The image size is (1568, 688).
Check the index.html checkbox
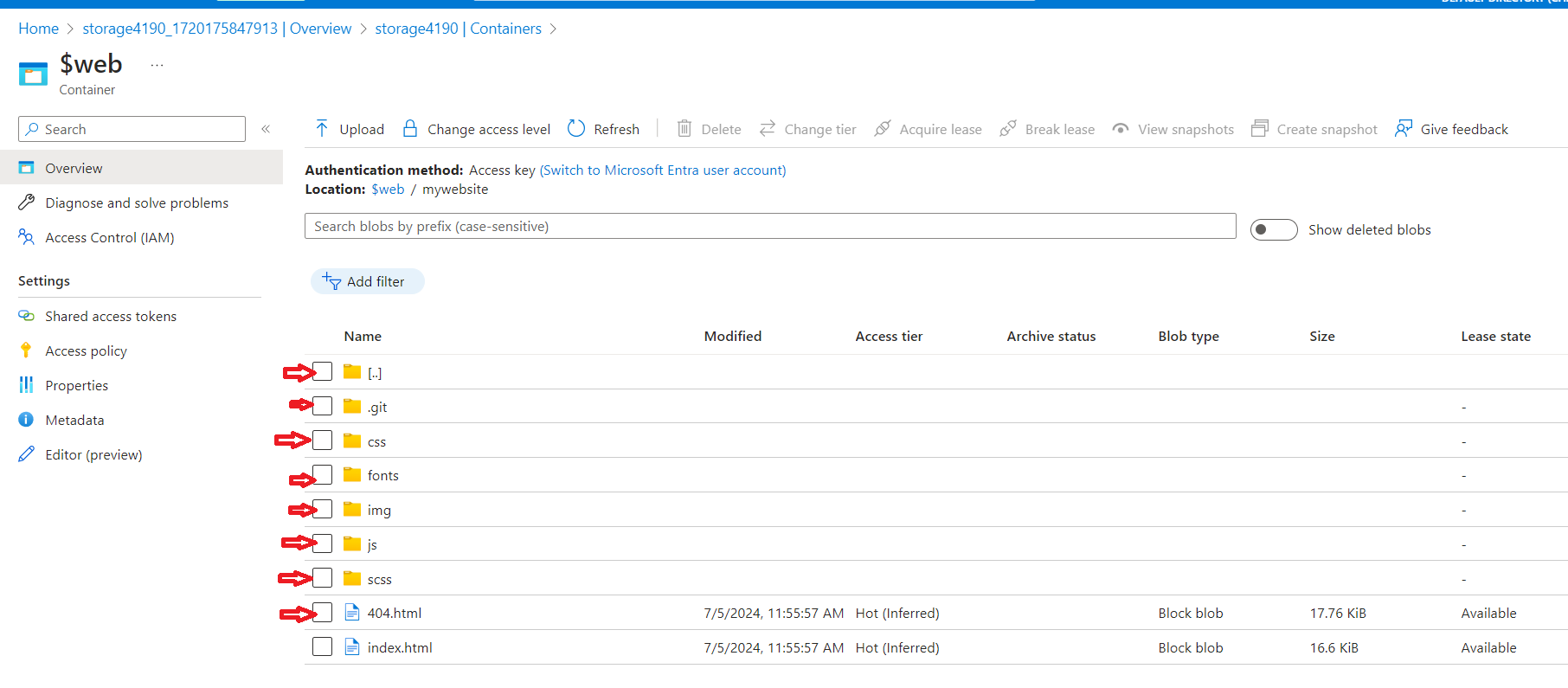[x=323, y=647]
